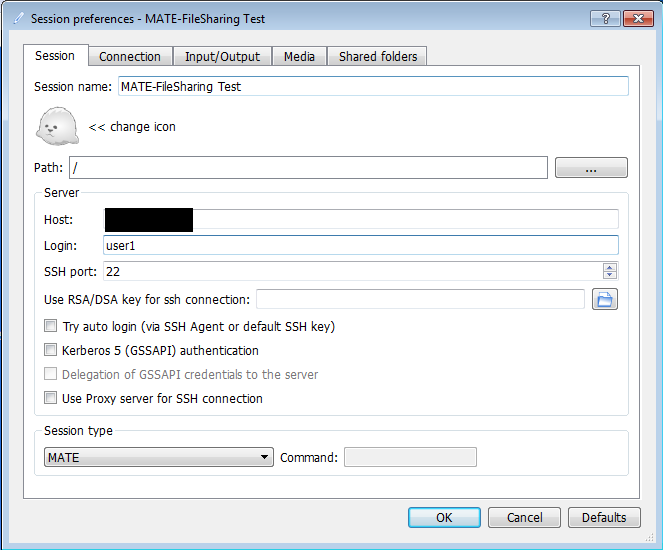Image resolution: width=663 pixels, height=550 pixels.
Task: Enable Try auto login checkbox
Action: click(50, 326)
